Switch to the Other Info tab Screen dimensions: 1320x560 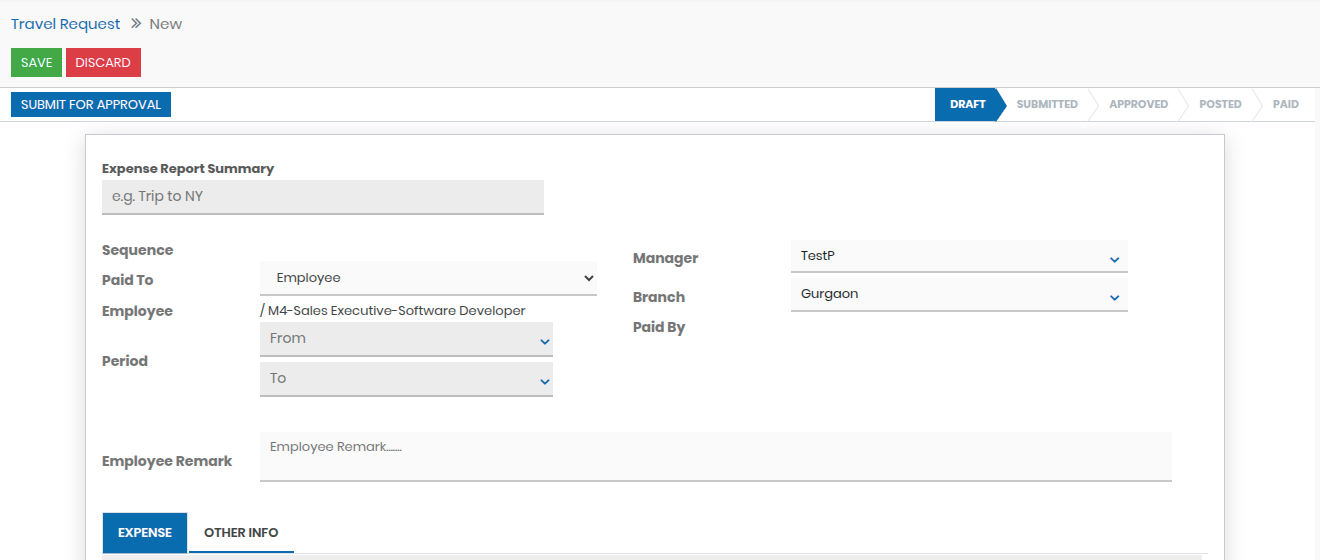tap(241, 533)
